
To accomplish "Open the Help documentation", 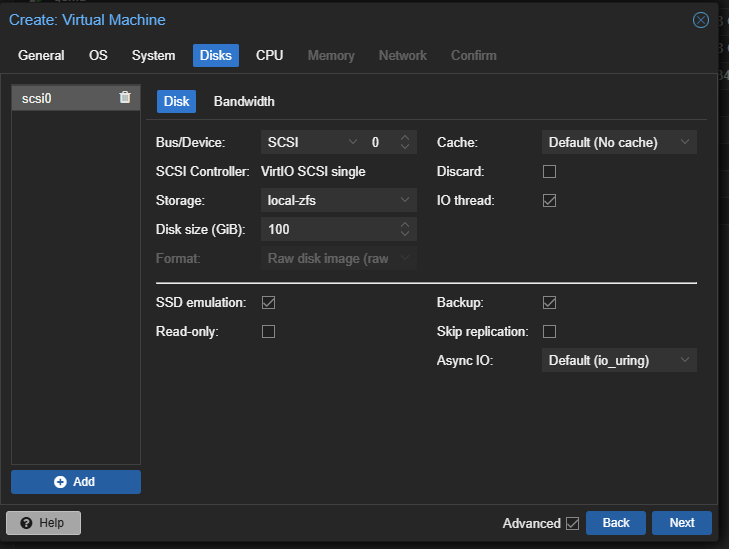I will point(43,523).
